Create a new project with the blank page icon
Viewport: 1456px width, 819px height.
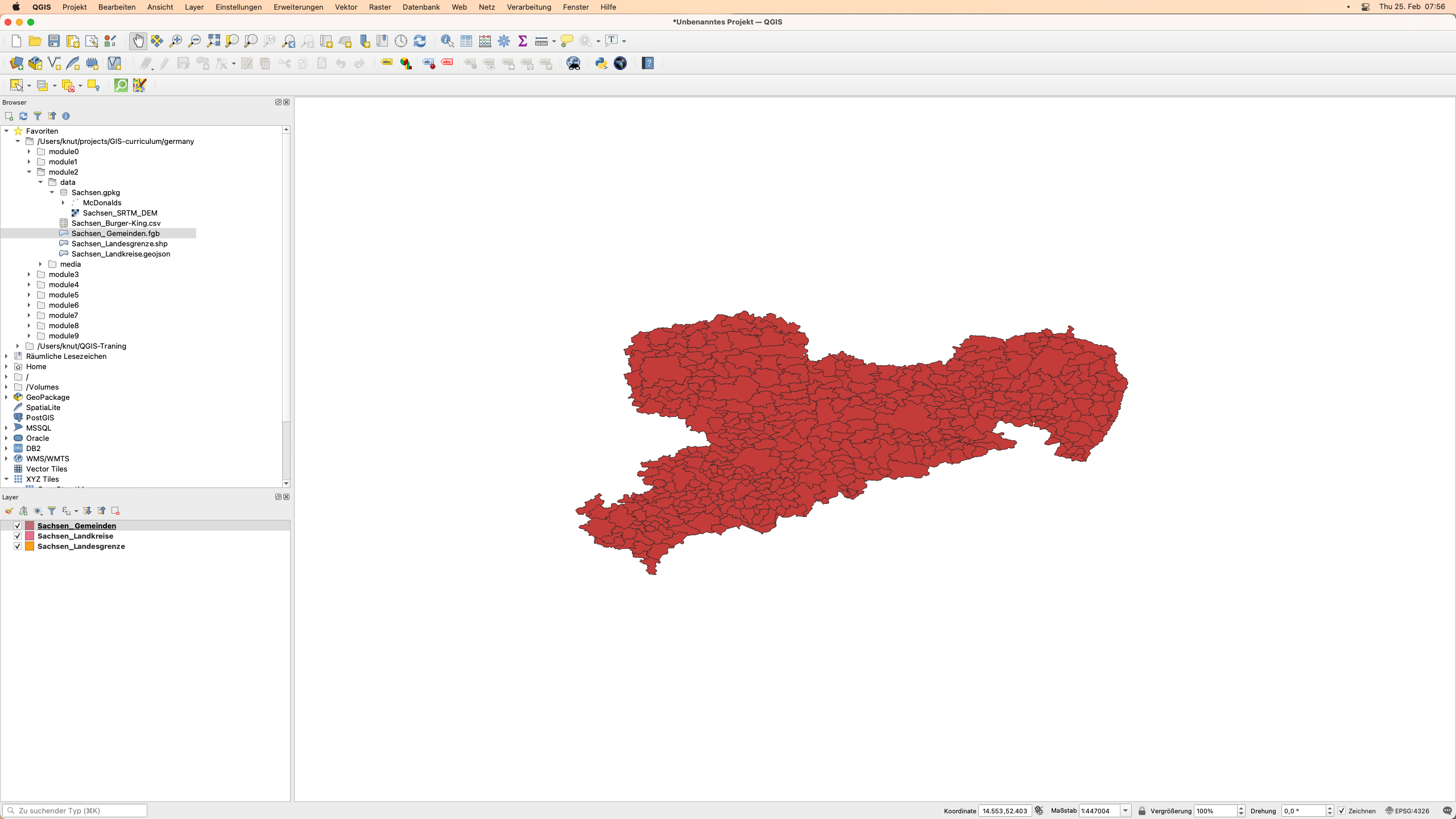point(16,41)
